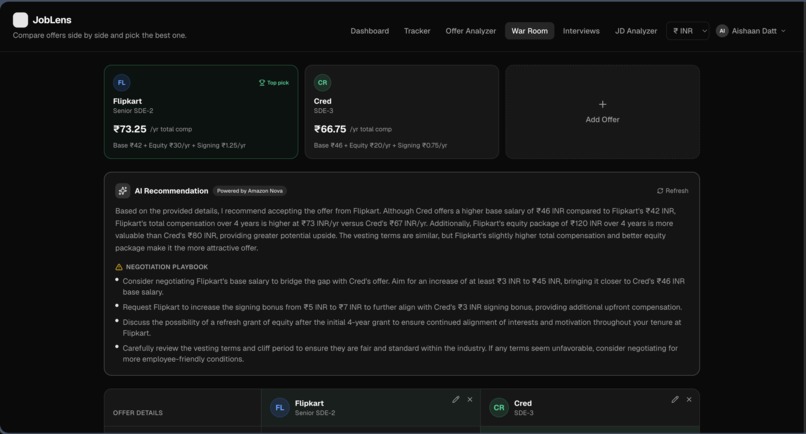The width and height of the screenshot is (806, 434).
Task: Expand the Aishaan Datt account menu
Action: click(x=751, y=31)
